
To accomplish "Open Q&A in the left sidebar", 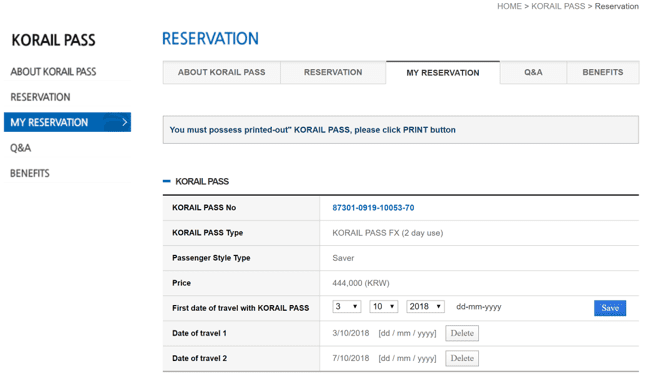I will (x=21, y=148).
